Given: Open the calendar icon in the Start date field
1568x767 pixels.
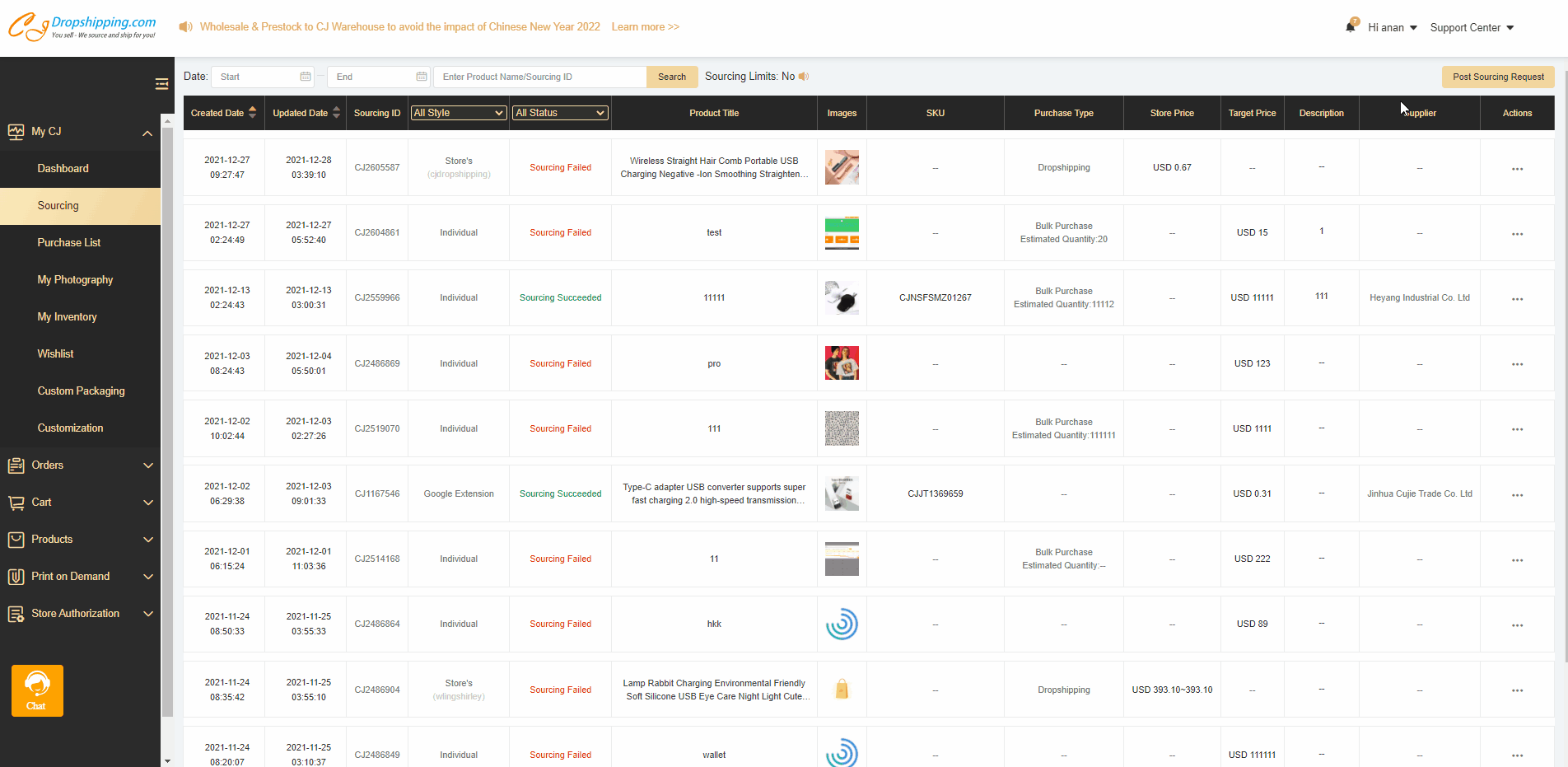Looking at the screenshot, I should (x=305, y=76).
